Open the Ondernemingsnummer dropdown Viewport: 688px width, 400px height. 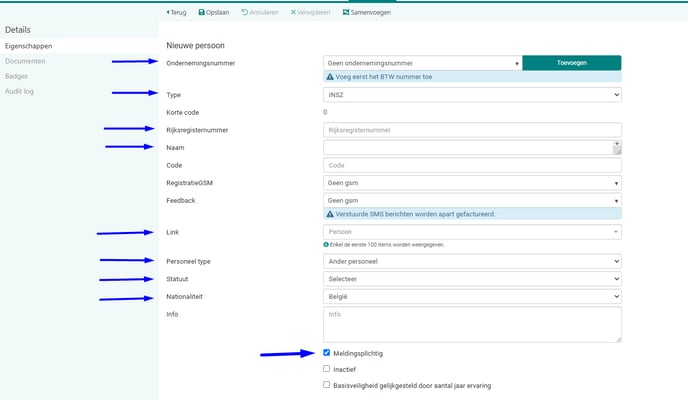[423, 62]
